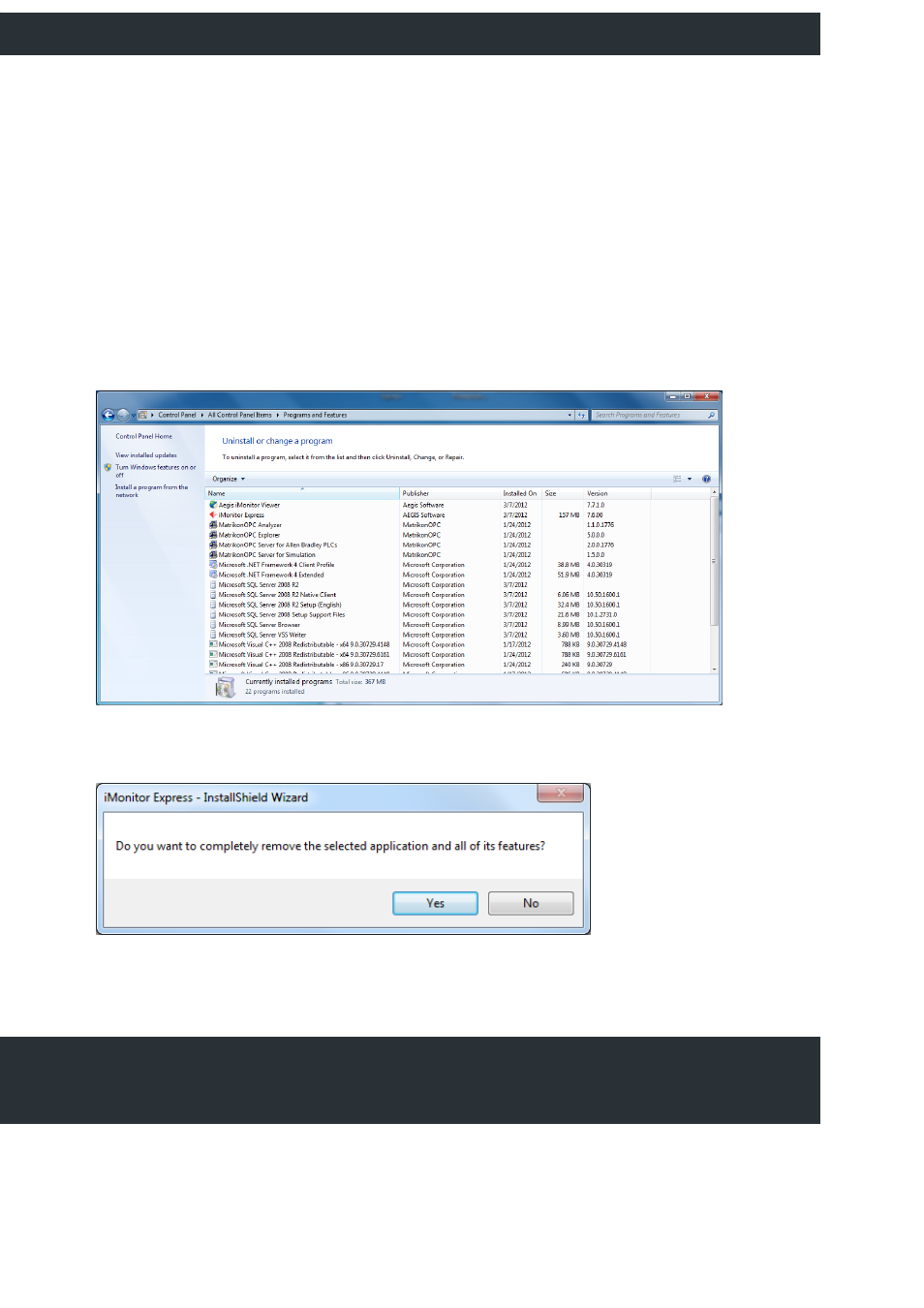Click the .NET Framework 4 Extended icon
Screen dimensions: 924x1308
[213, 575]
